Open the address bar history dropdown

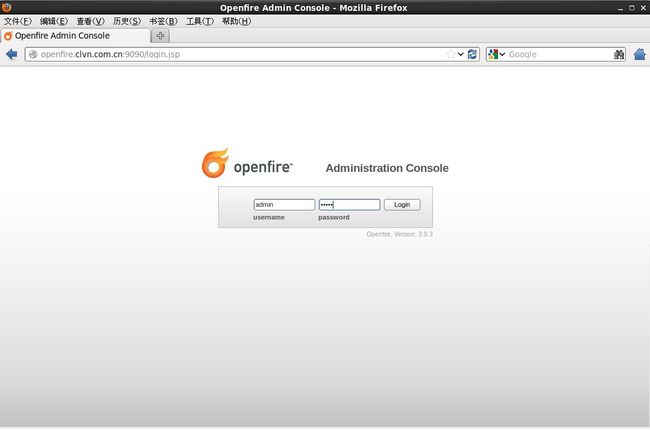(x=461, y=54)
